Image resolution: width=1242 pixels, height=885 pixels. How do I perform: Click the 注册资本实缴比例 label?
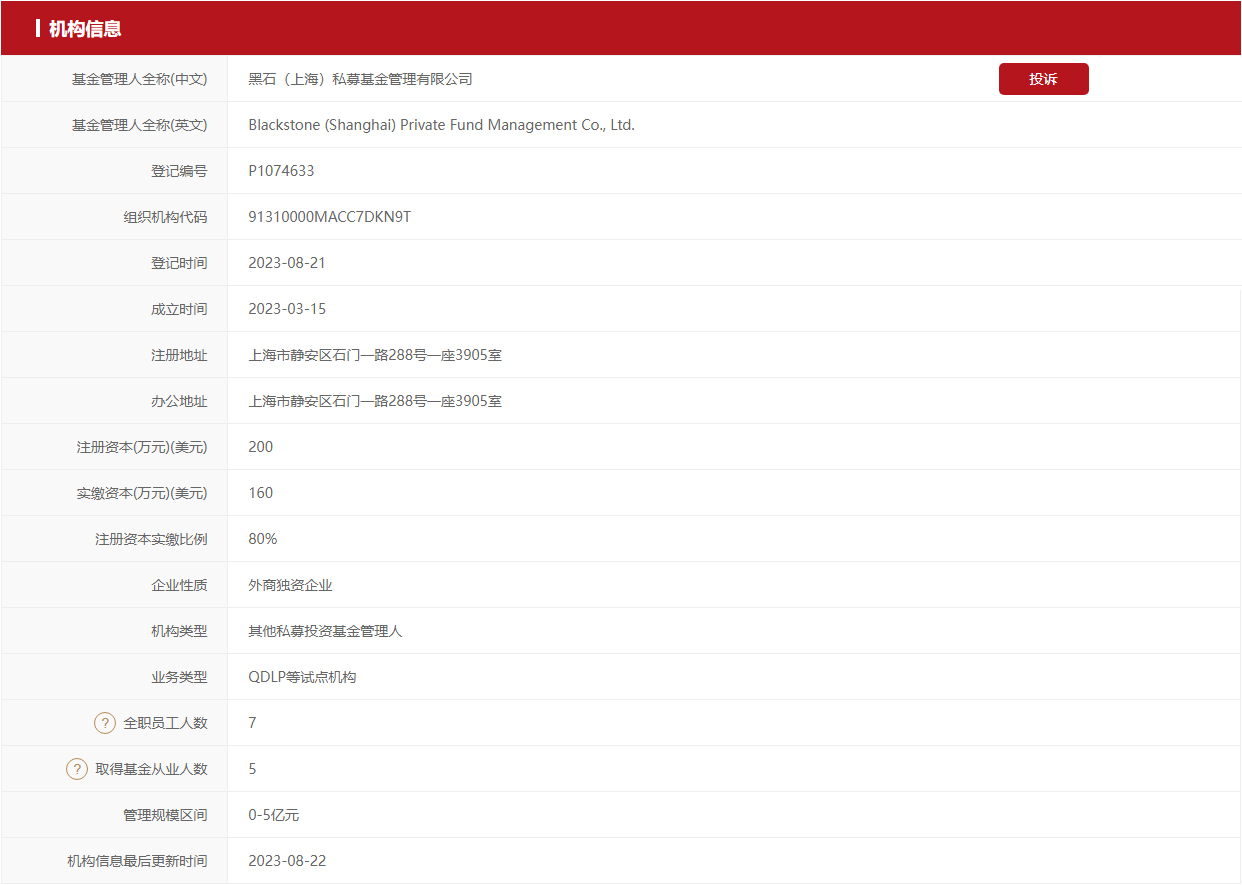coord(152,539)
